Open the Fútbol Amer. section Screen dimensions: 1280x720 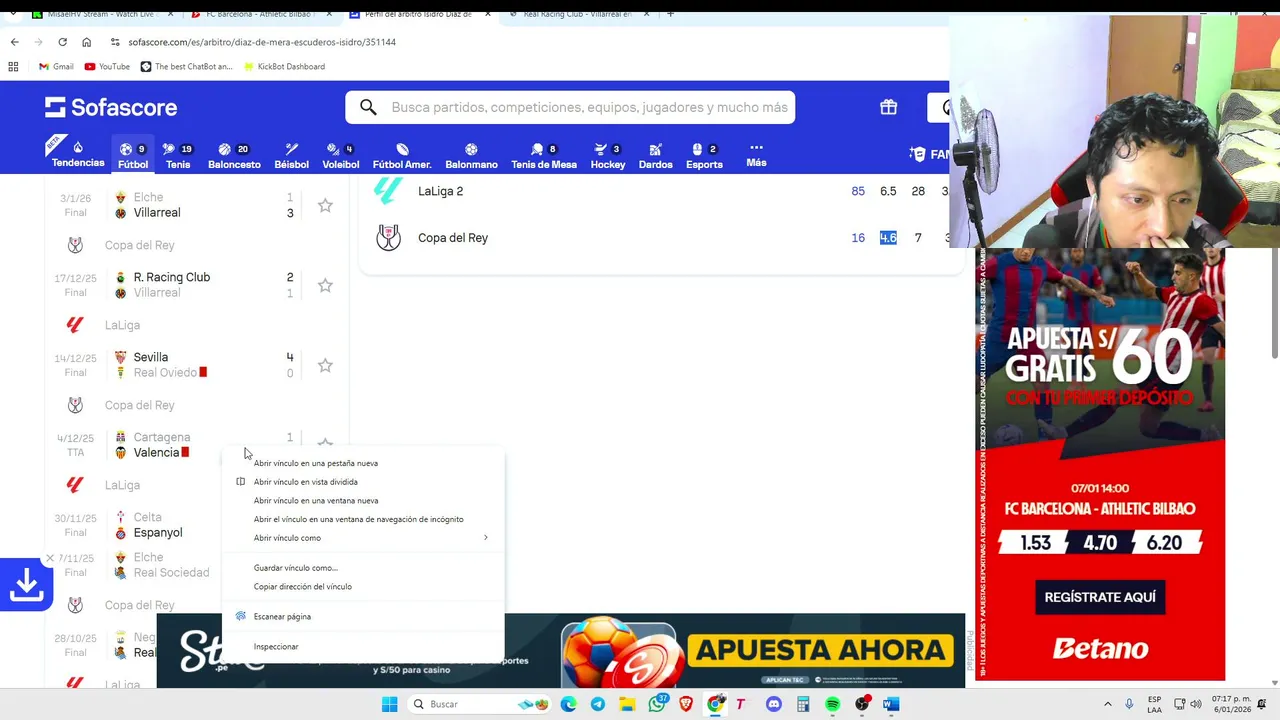point(402,154)
